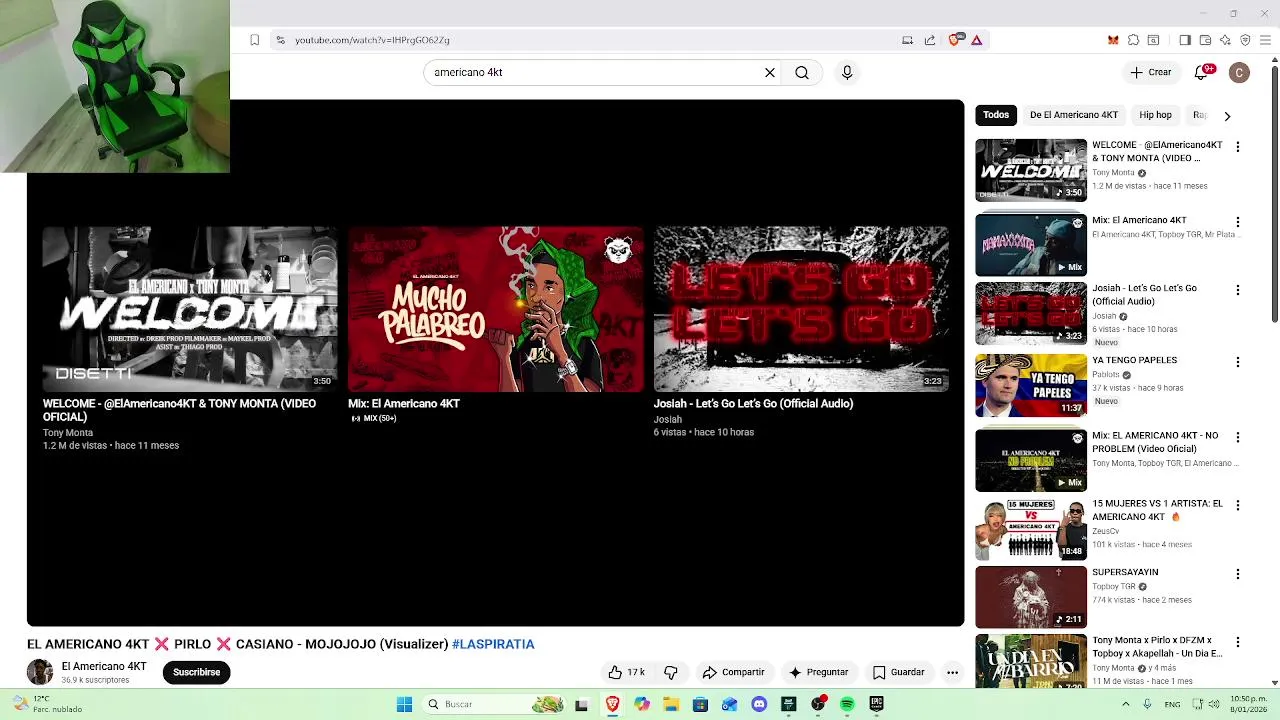Screen dimensions: 1280x720
Task: Open more actions ellipsis below video
Action: [x=952, y=672]
